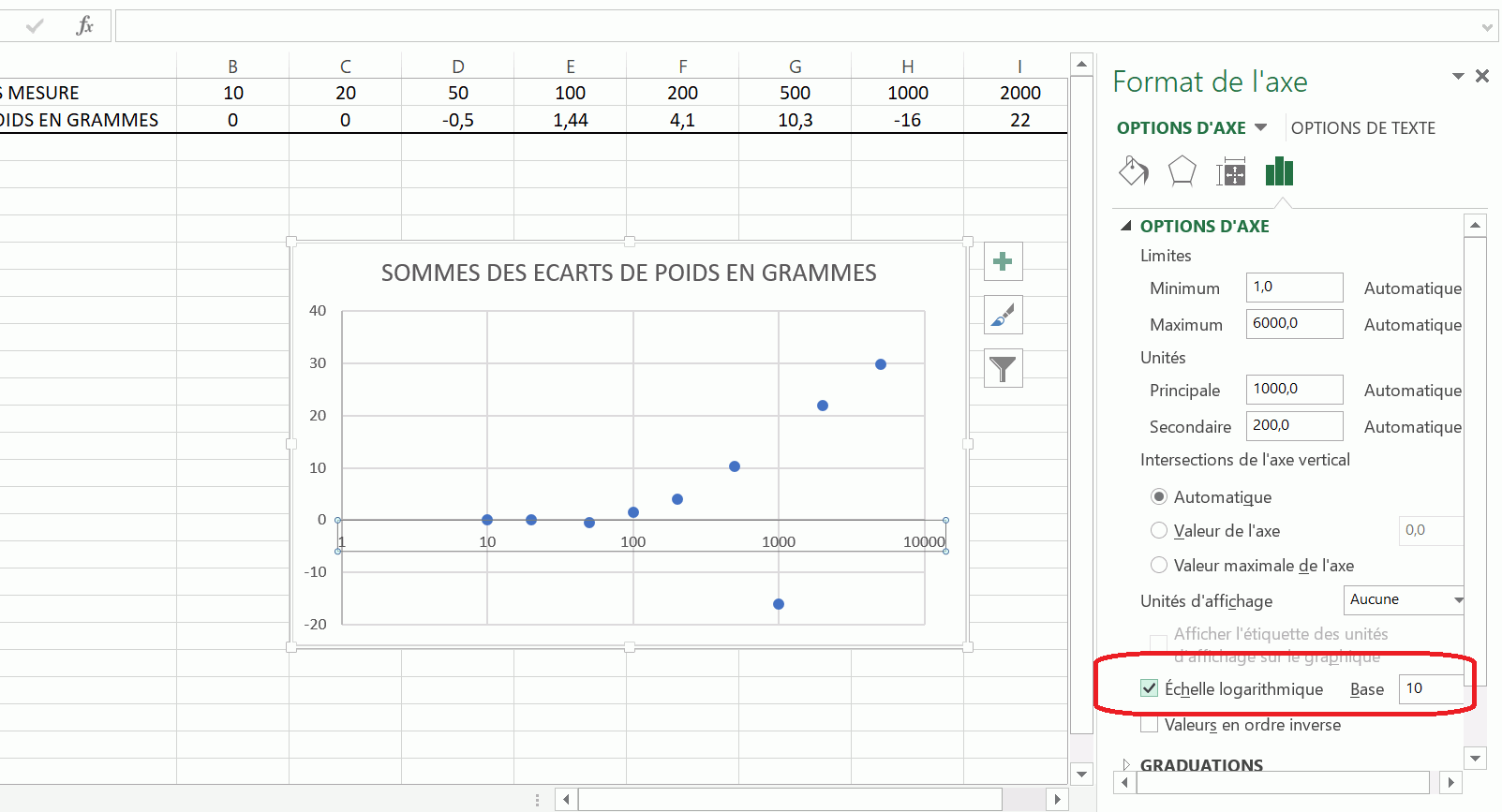1502x812 pixels.
Task: Open the Size & Properties tab icon
Action: tap(1230, 172)
